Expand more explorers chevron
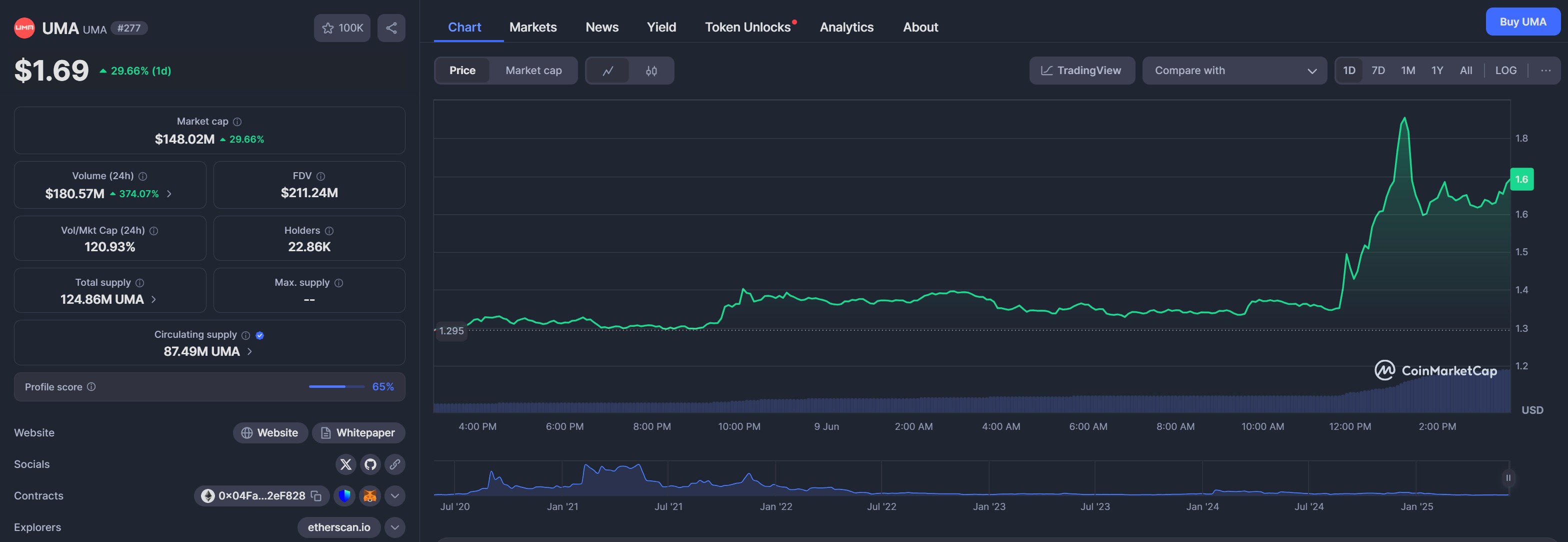This screenshot has width=1568, height=542. point(394,527)
